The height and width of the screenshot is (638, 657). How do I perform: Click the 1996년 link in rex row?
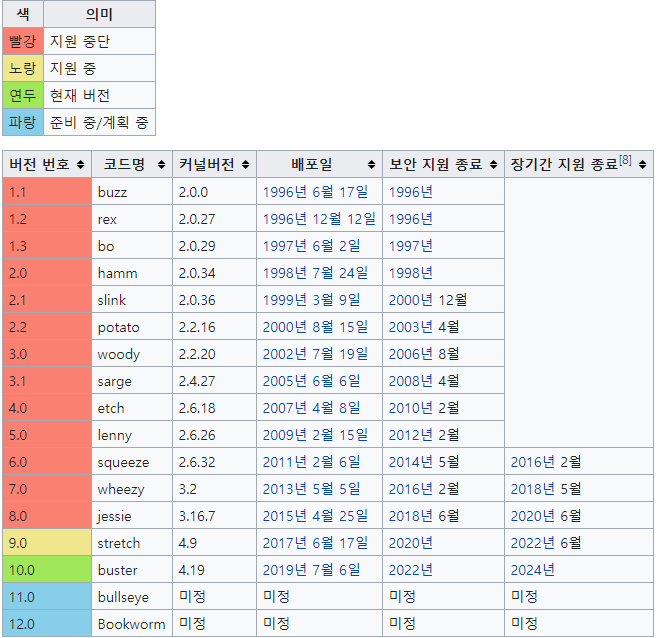[411, 219]
